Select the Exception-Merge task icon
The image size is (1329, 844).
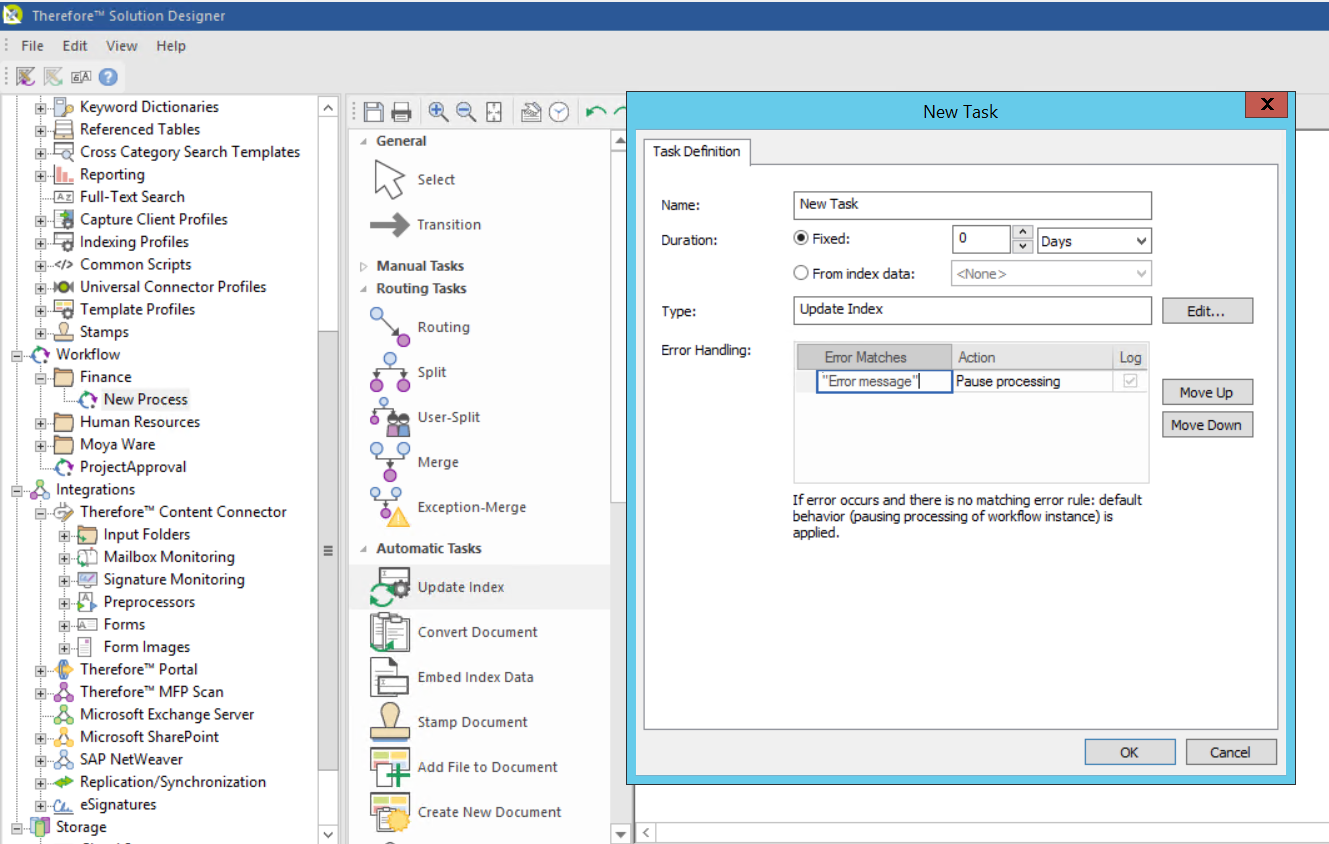tap(390, 507)
